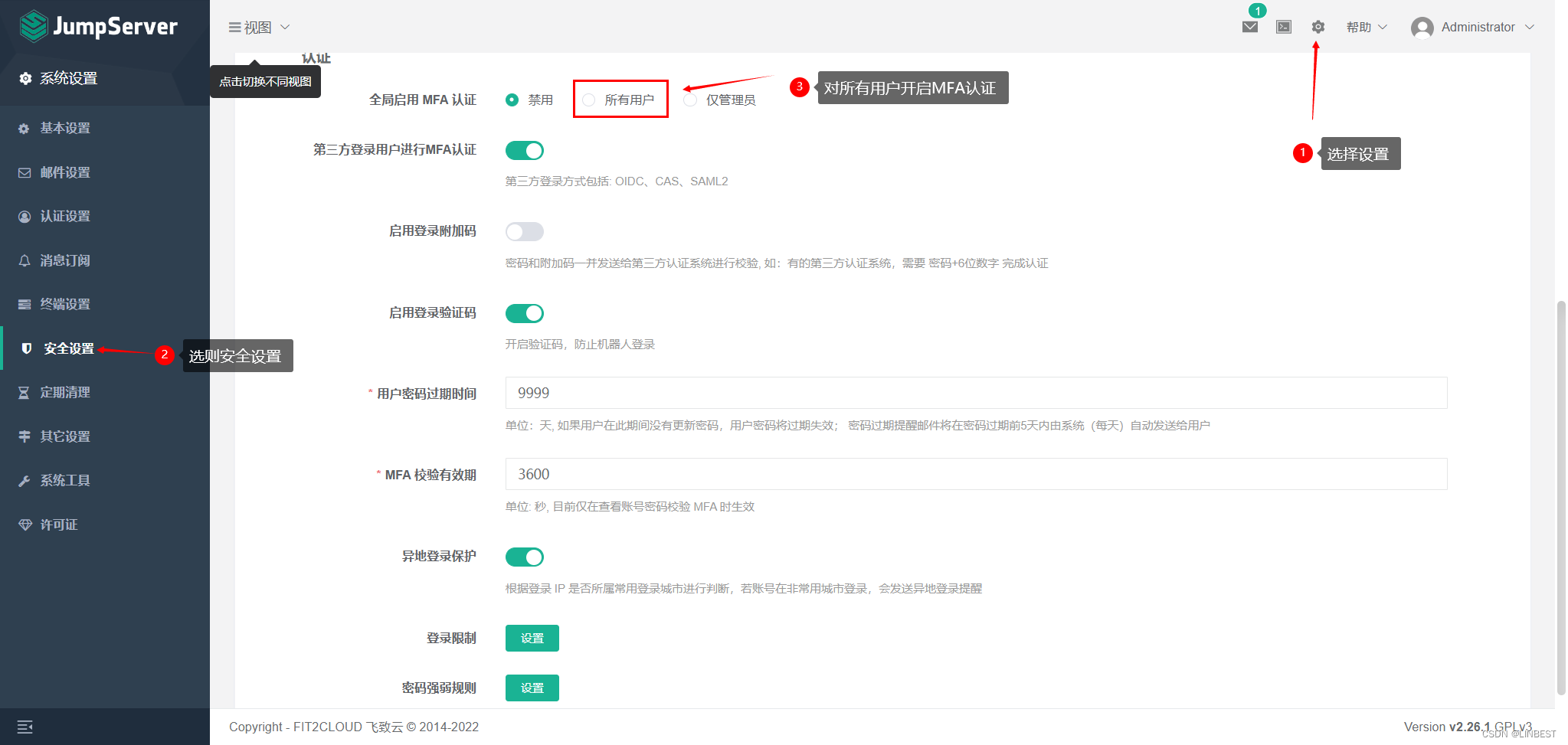
Task: Switch to the 安全设置 menu item
Action: point(67,348)
